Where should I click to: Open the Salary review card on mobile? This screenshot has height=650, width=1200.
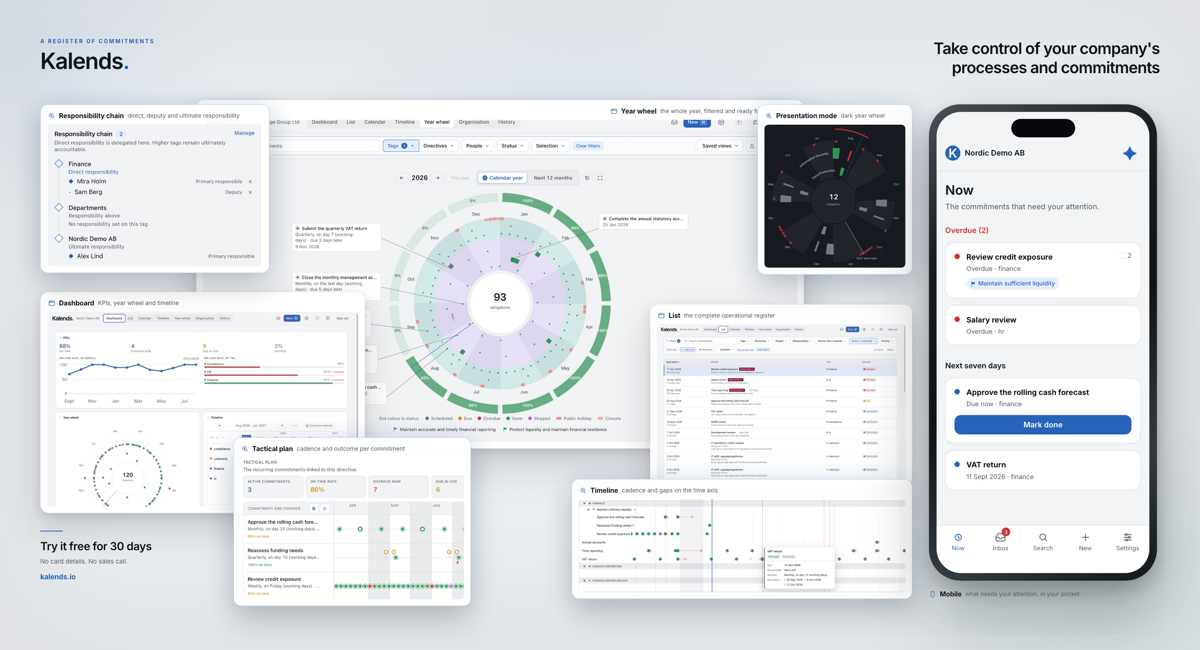[x=1043, y=325]
